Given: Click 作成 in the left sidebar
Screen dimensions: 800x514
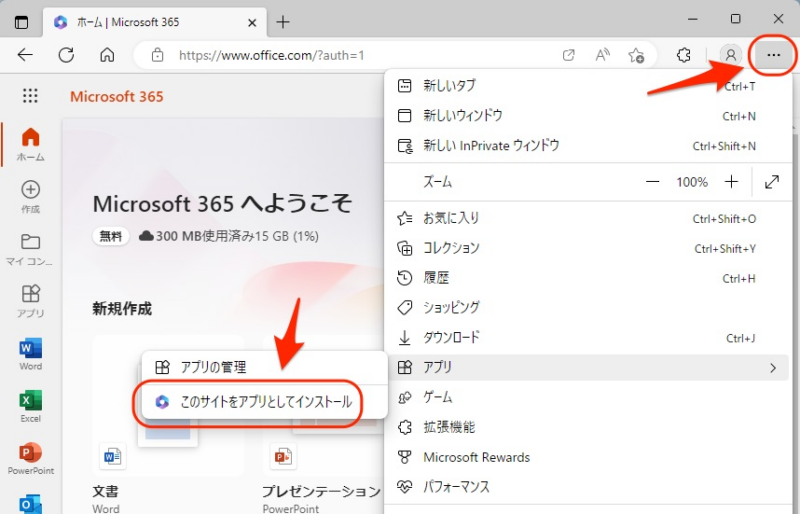Looking at the screenshot, I should coord(31,197).
